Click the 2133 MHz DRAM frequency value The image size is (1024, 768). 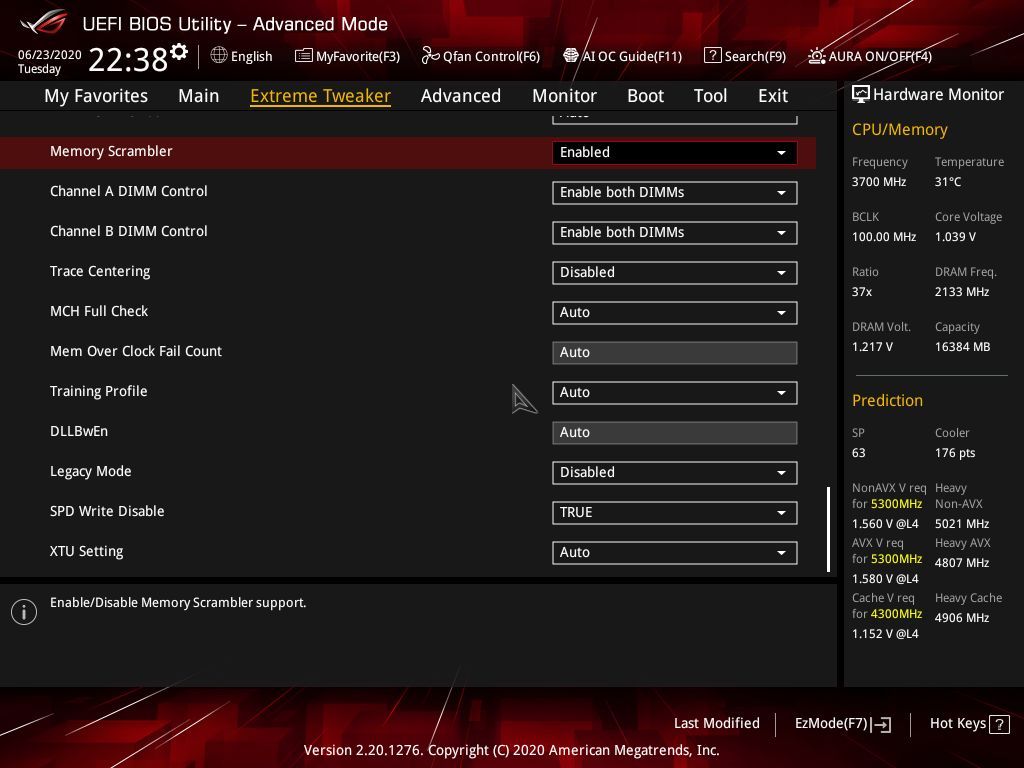click(962, 291)
